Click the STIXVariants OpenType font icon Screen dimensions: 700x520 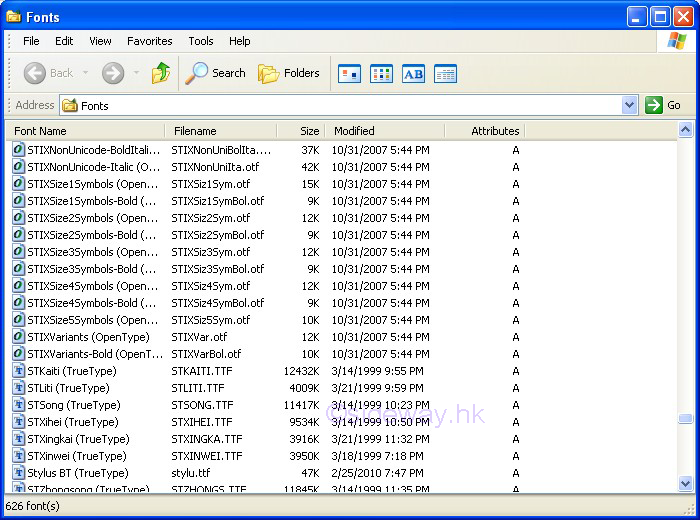19,337
